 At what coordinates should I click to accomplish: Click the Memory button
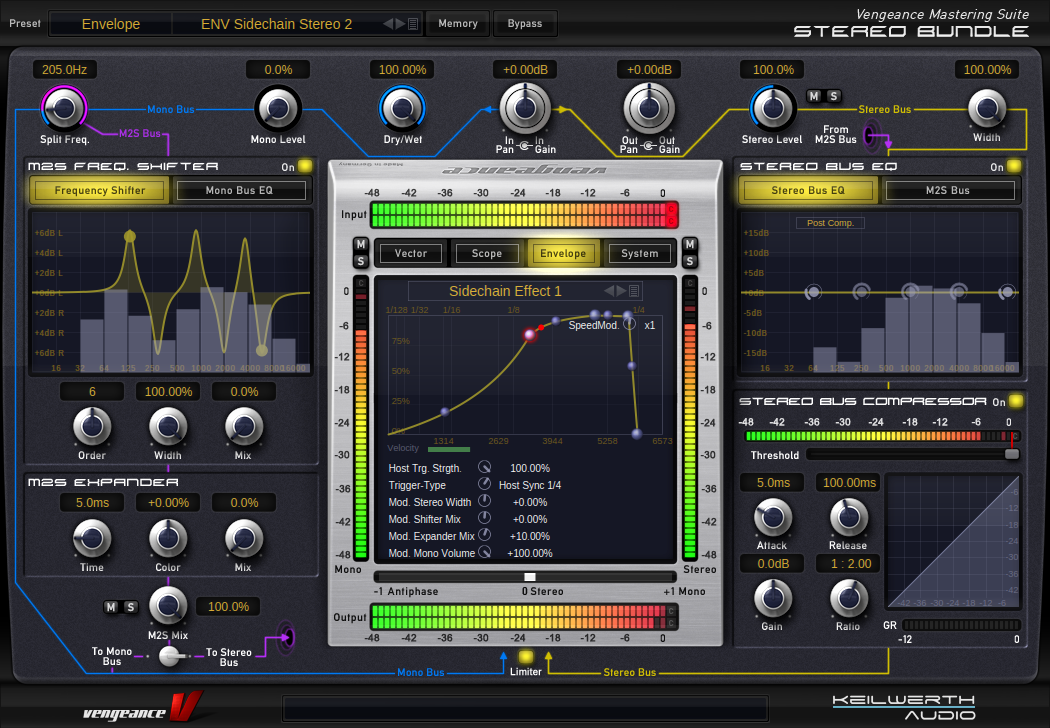458,23
